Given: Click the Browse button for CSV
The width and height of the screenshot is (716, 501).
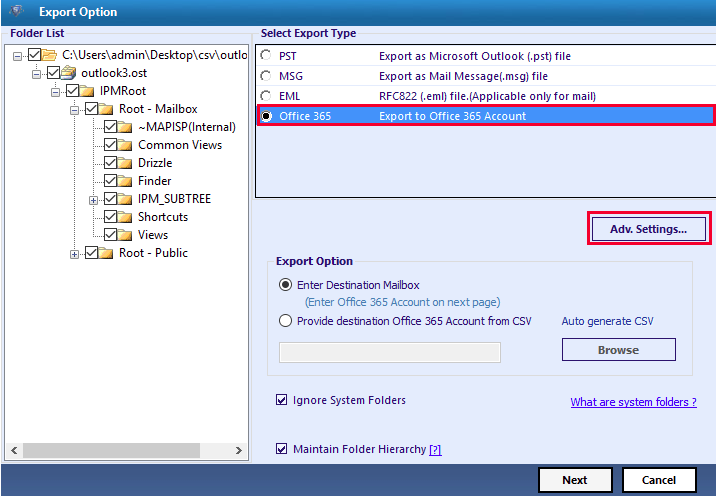Looking at the screenshot, I should click(619, 350).
